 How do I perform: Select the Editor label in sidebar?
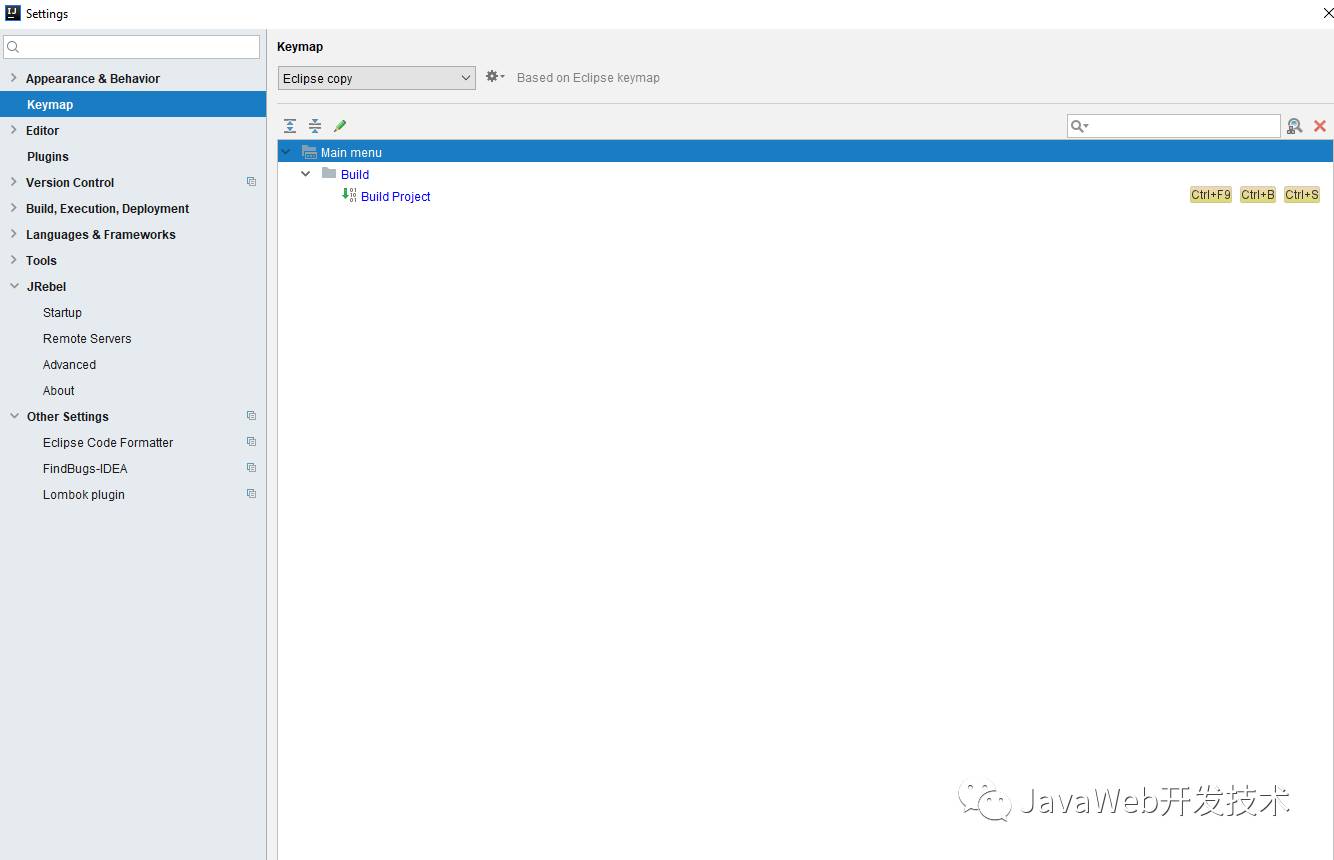click(x=42, y=131)
